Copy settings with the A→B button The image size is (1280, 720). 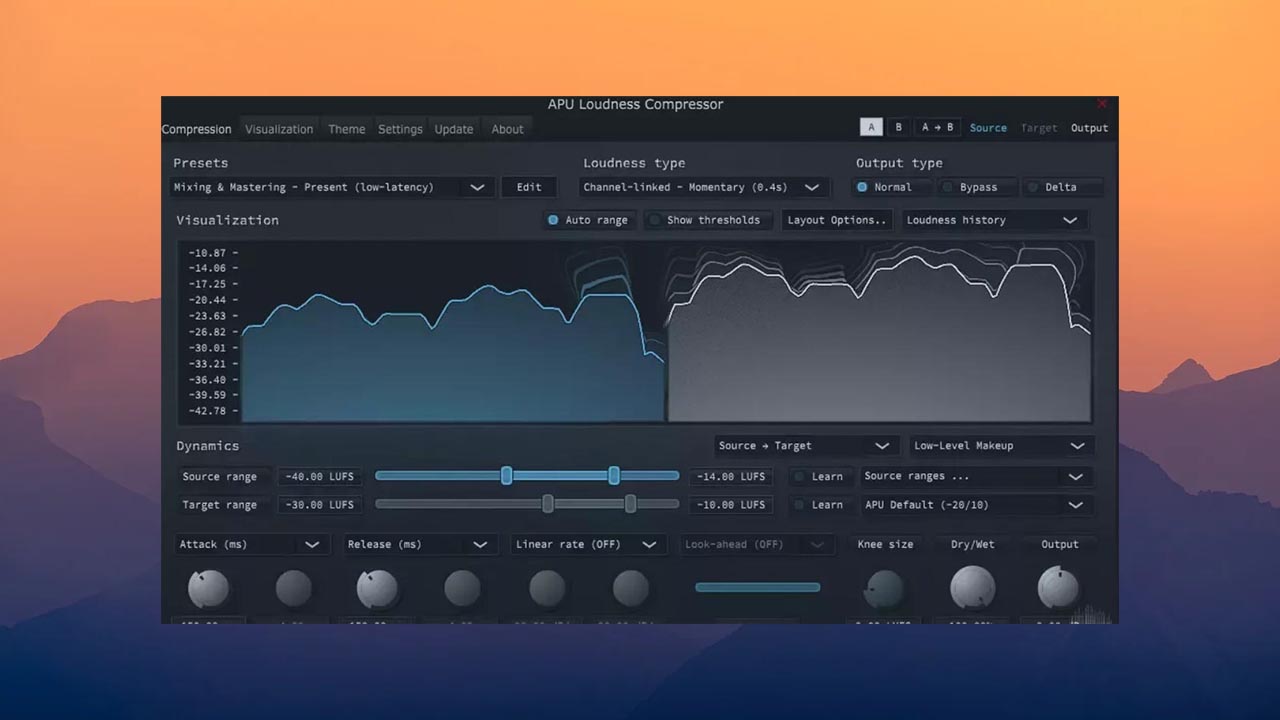coord(936,127)
